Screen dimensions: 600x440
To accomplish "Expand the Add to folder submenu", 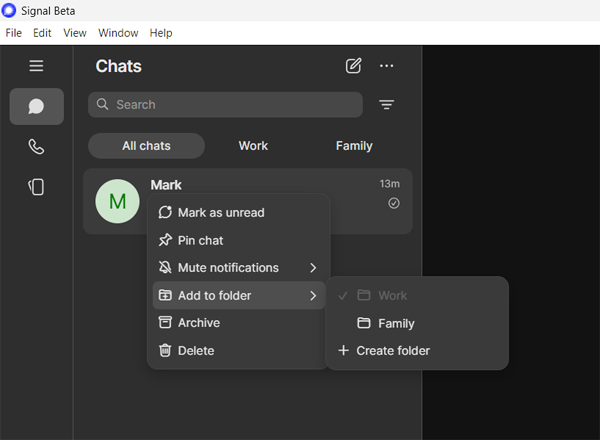I will coord(238,296).
